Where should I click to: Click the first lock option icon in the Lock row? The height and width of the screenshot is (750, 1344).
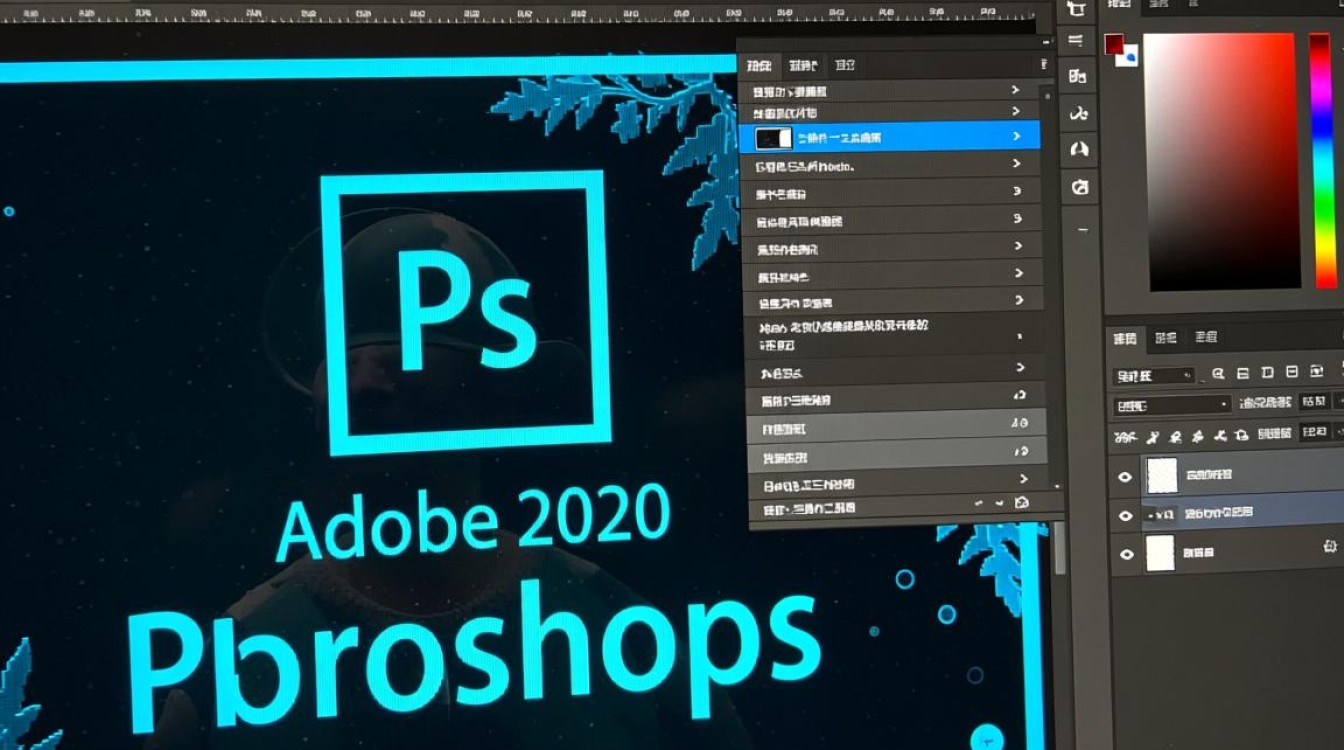point(1151,436)
